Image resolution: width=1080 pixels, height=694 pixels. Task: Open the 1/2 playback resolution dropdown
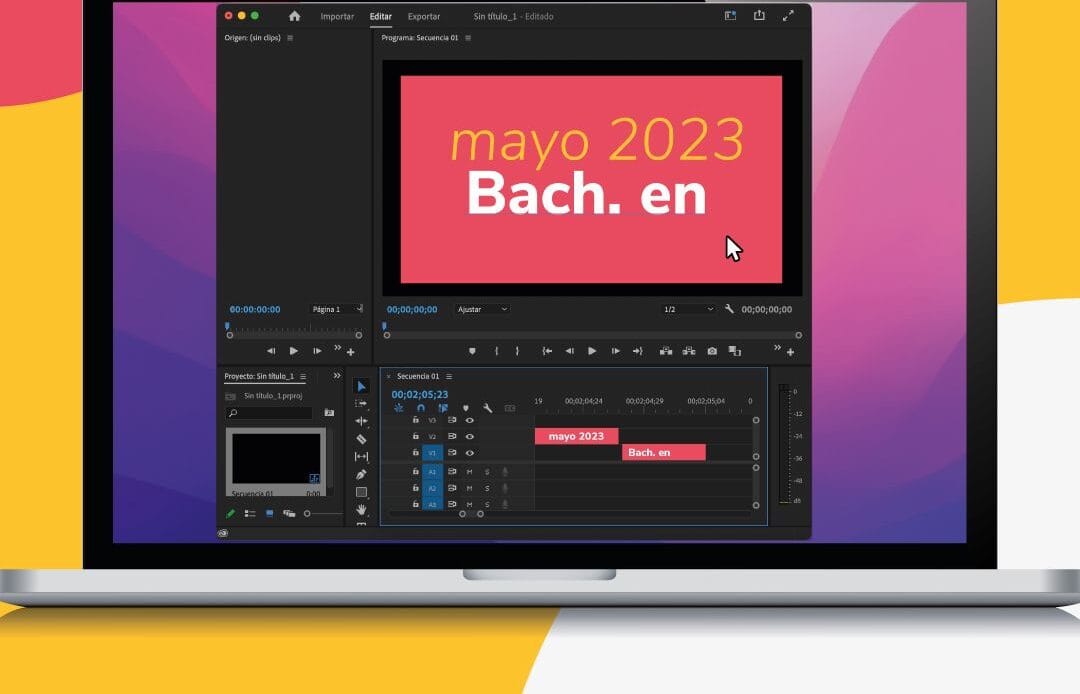pyautogui.click(x=687, y=309)
